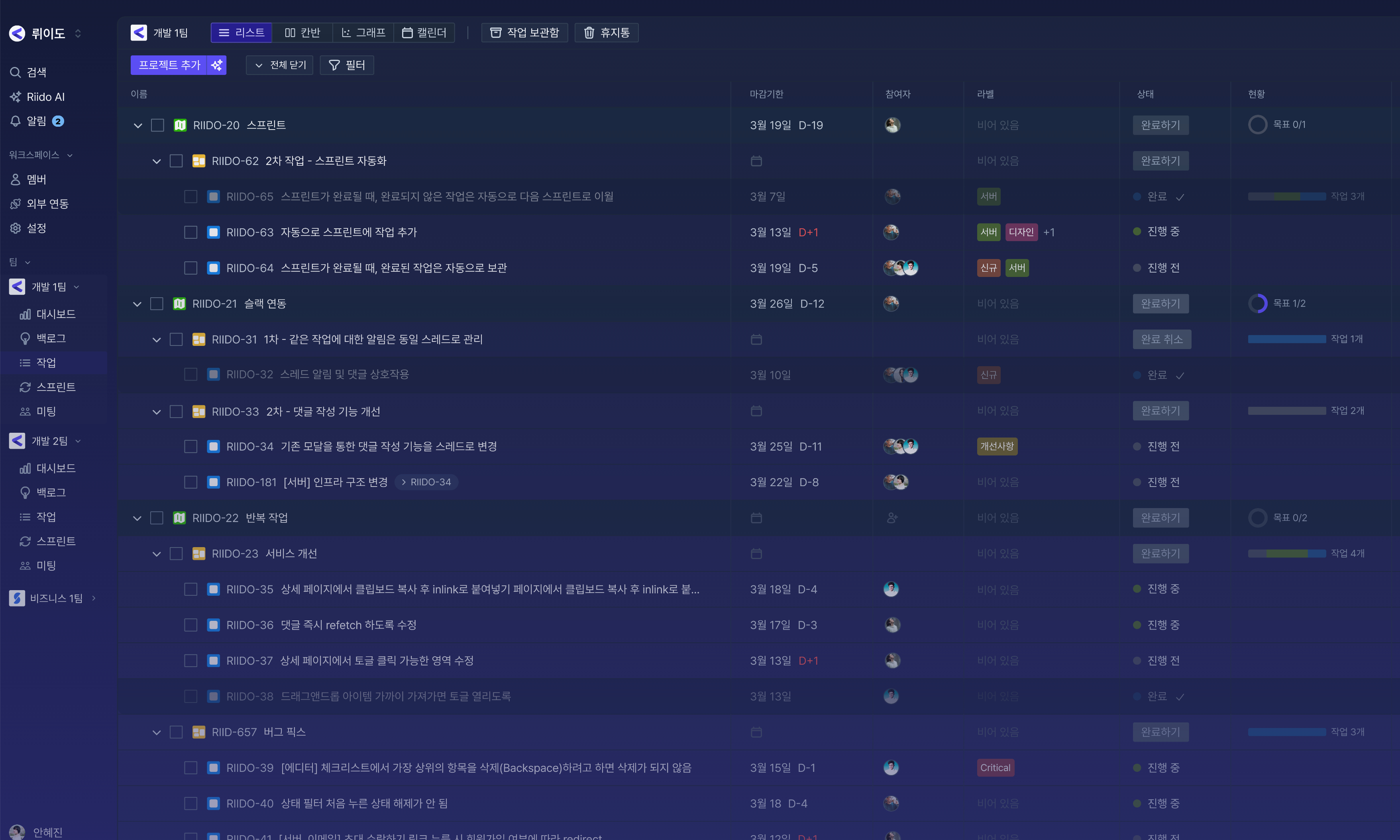This screenshot has height=840, width=1400.
Task: Open 설정 from the sidebar
Action: (36, 228)
